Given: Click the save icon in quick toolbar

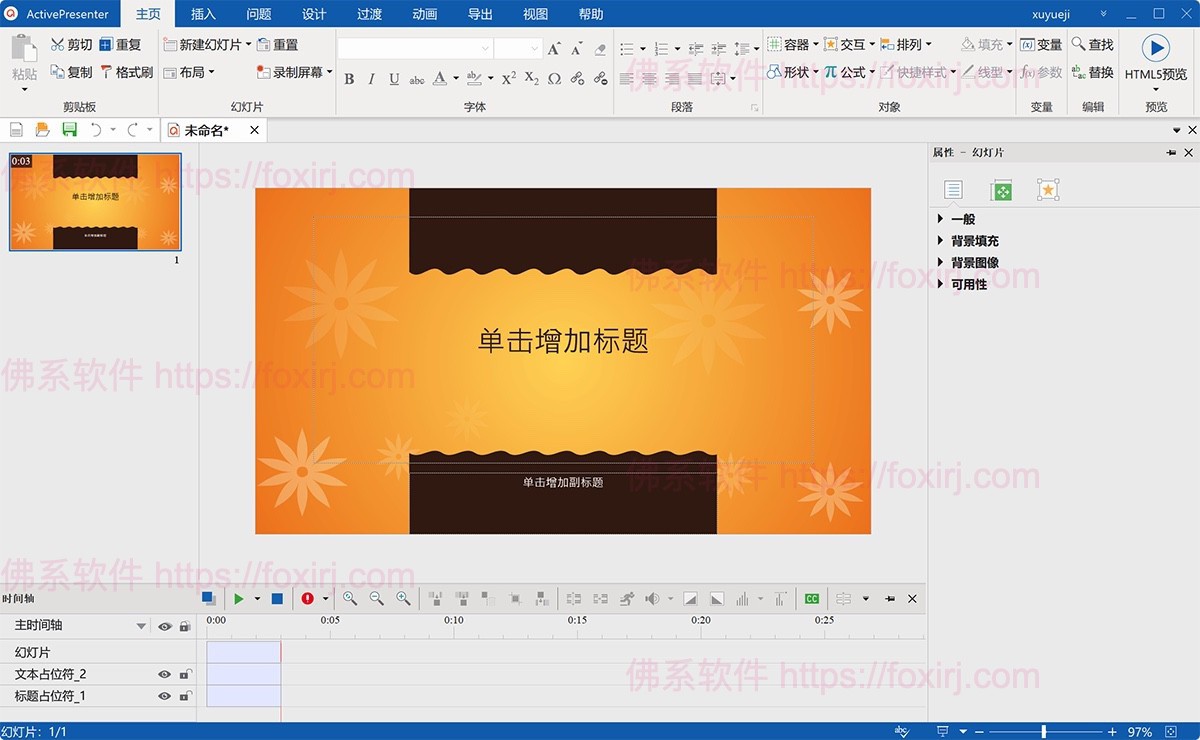Looking at the screenshot, I should [69, 130].
